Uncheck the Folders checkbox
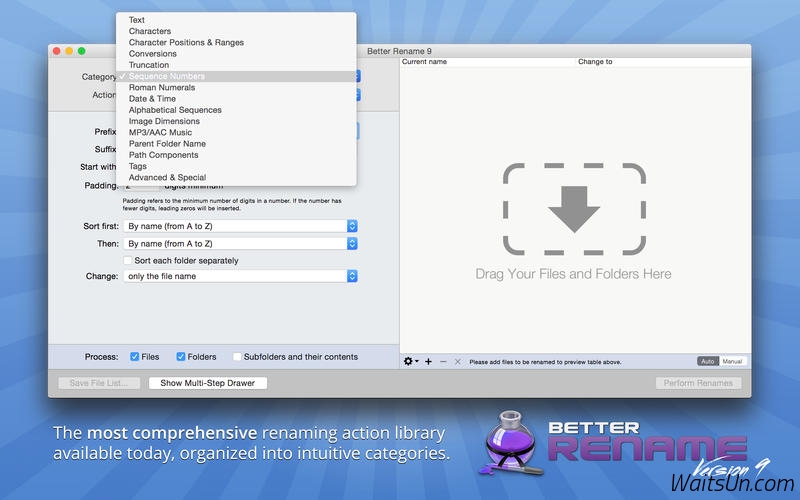The image size is (800, 500). 181,357
